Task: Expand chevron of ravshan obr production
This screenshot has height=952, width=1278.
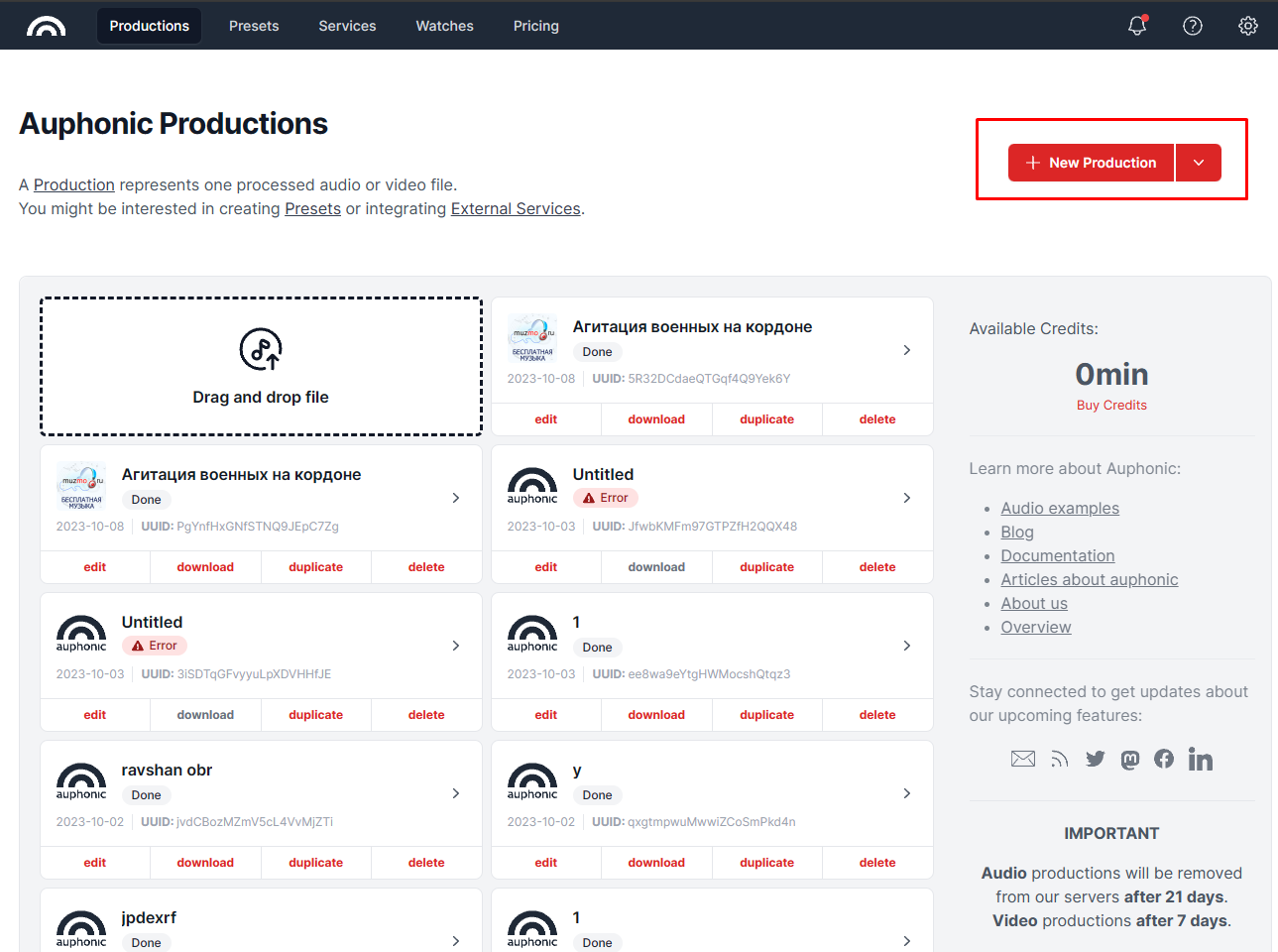Action: coord(456,793)
